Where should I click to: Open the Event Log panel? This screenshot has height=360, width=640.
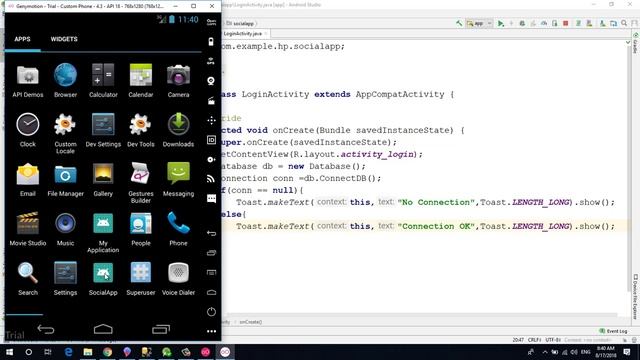(x=613, y=331)
